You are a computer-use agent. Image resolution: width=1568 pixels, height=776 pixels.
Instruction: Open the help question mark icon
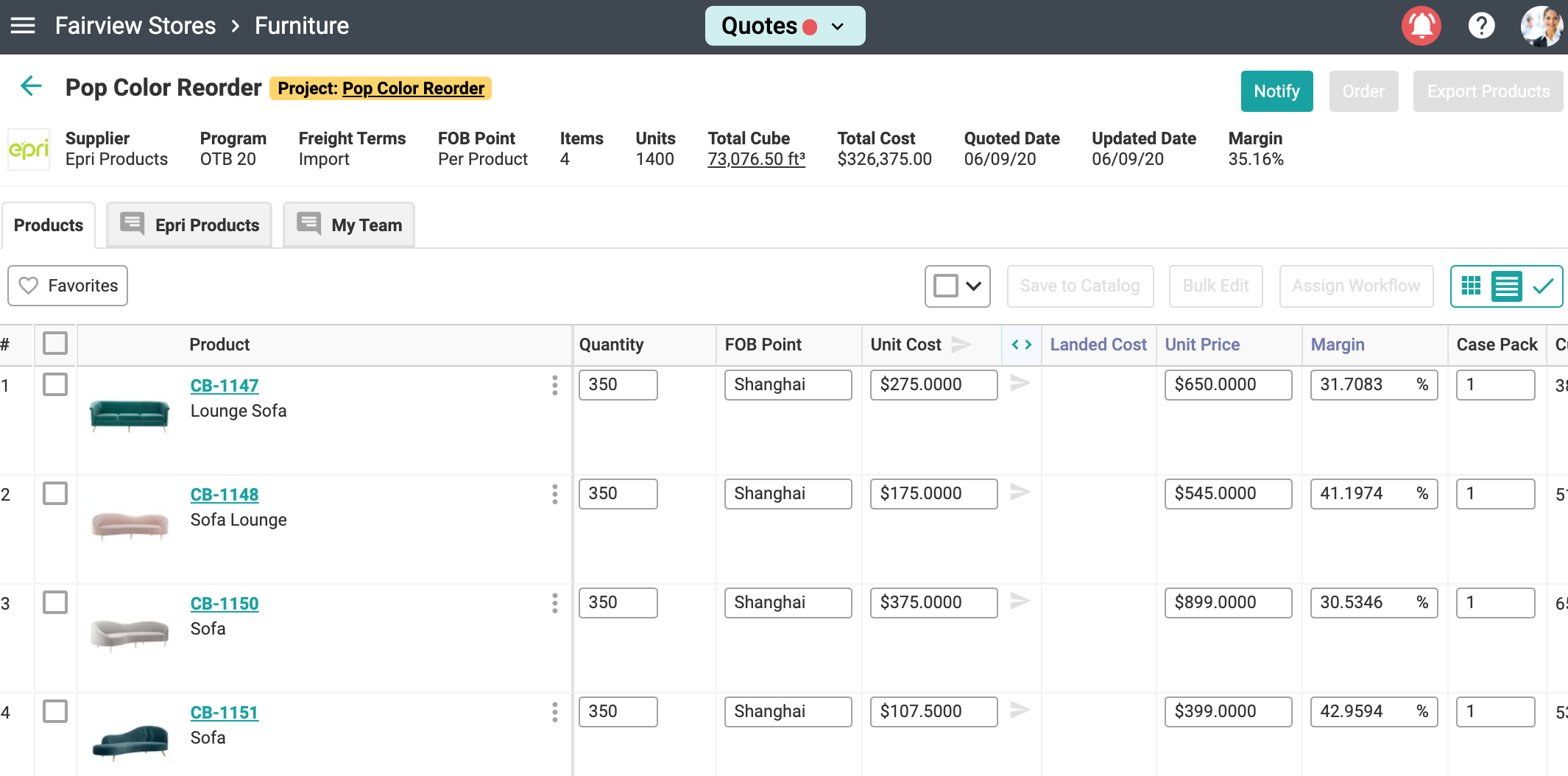point(1481,26)
